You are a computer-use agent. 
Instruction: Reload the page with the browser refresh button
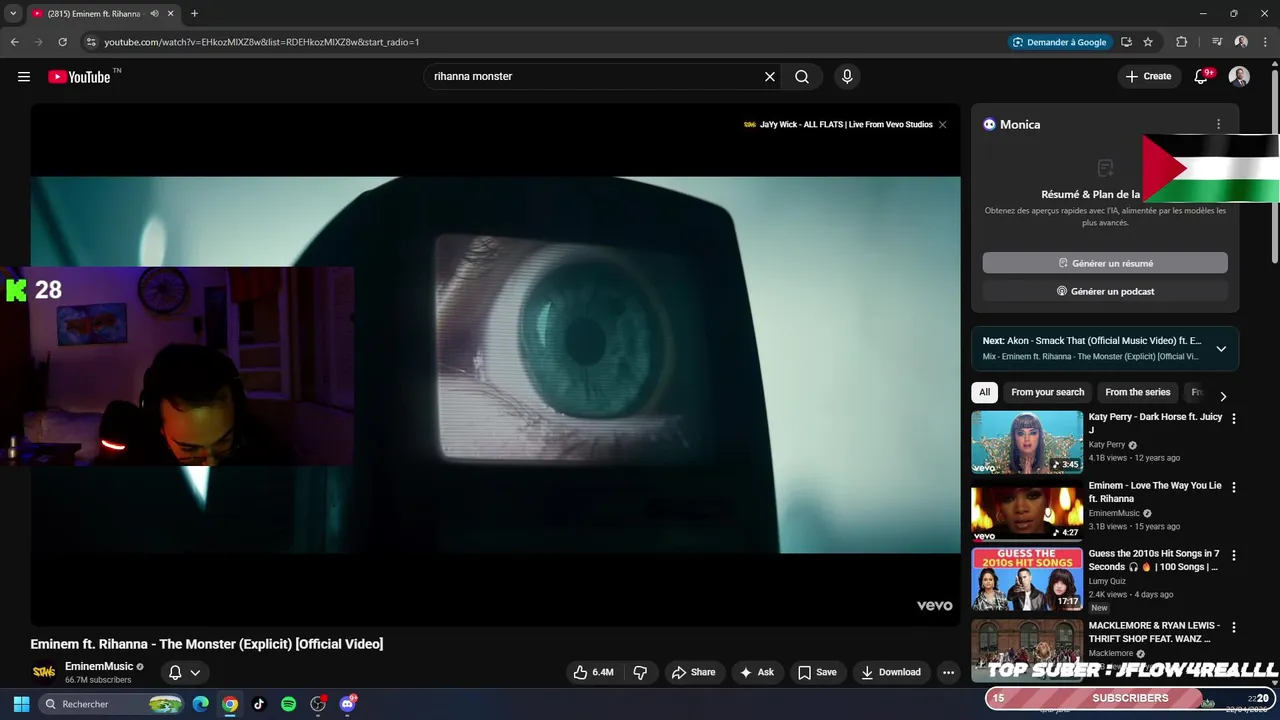[62, 42]
